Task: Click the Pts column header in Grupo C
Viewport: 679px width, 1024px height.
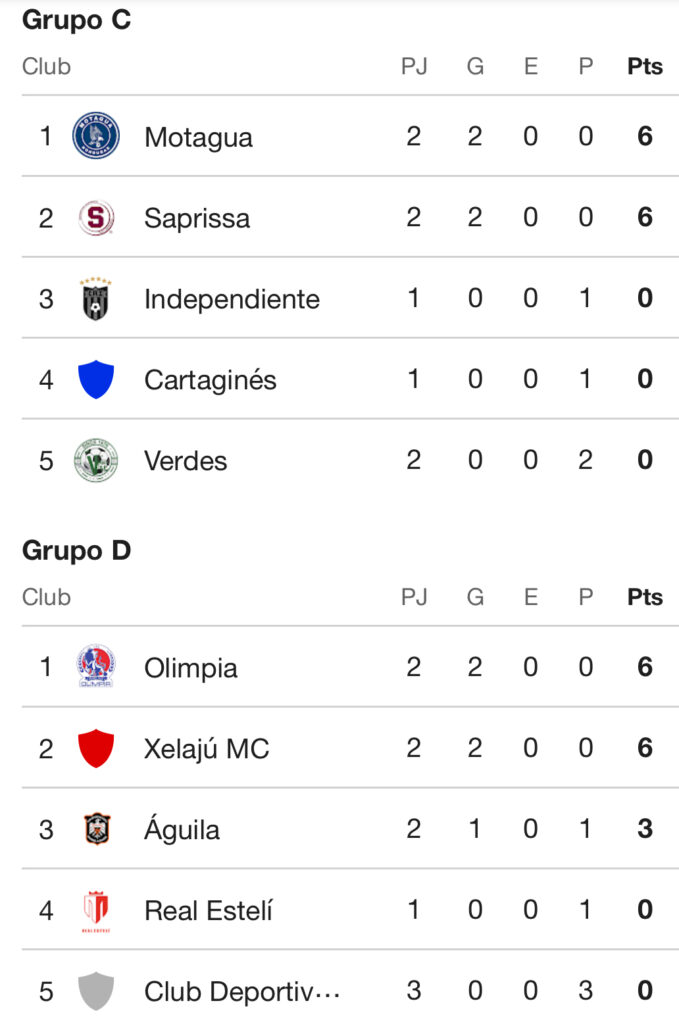Action: pos(645,67)
